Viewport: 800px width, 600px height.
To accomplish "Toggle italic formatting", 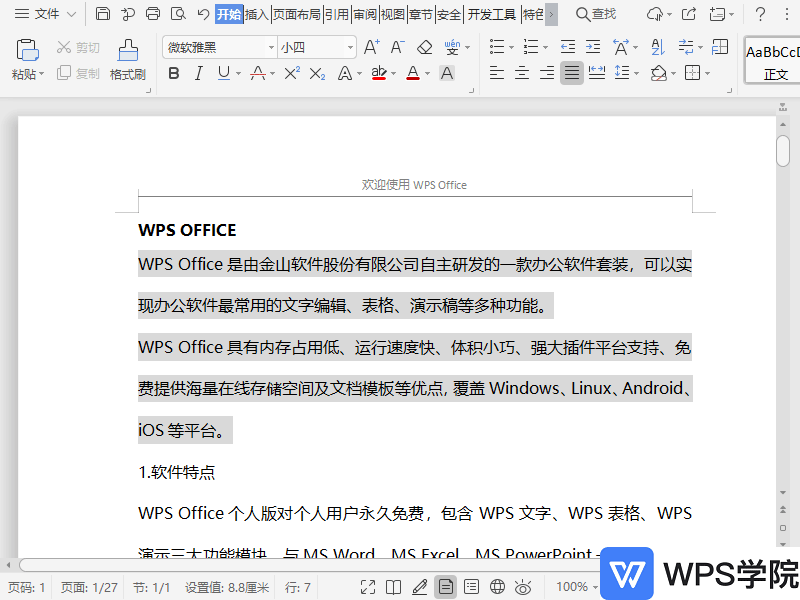I will (x=198, y=74).
